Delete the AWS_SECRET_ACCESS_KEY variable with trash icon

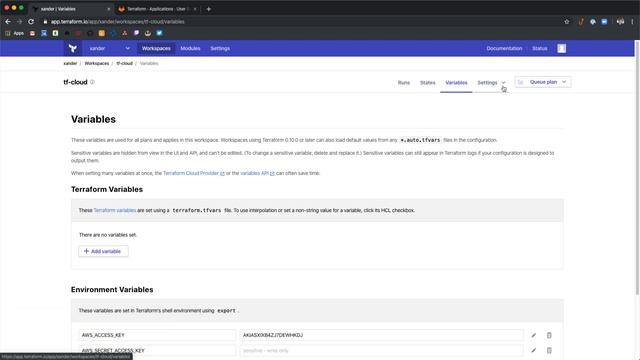(549, 350)
